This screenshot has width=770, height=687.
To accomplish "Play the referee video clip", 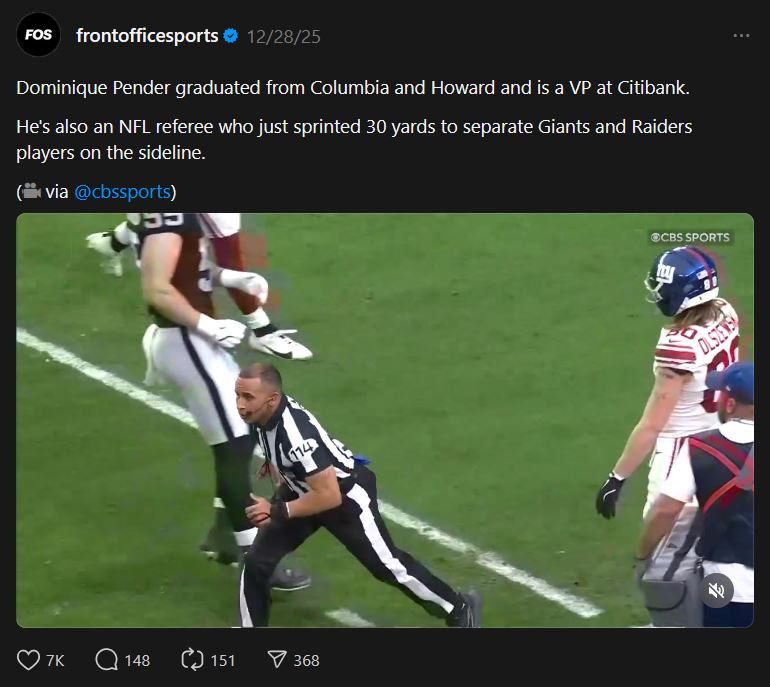I will pyautogui.click(x=385, y=420).
